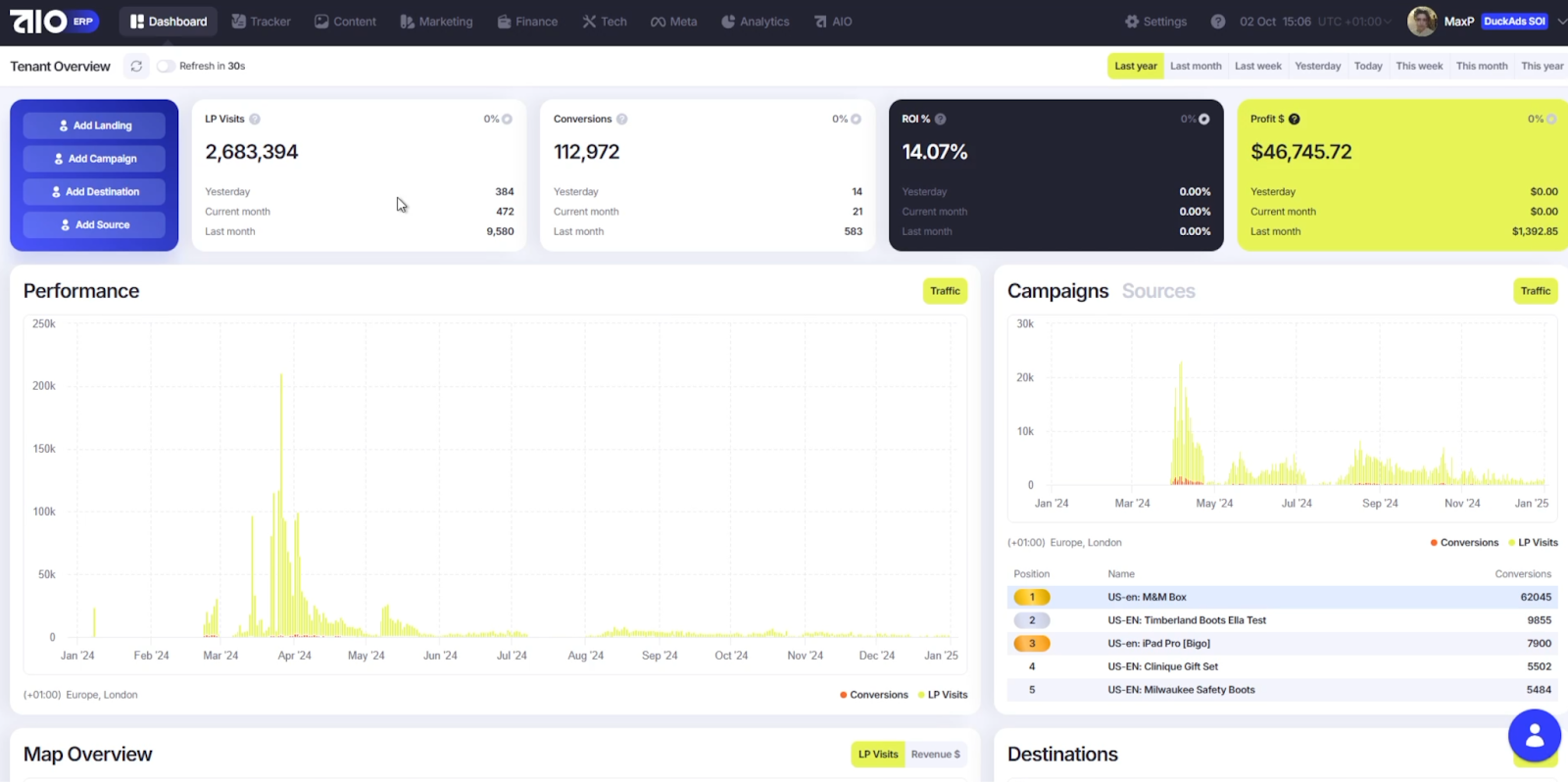
Task: Click the AIO ERP logo
Action: coord(54,22)
